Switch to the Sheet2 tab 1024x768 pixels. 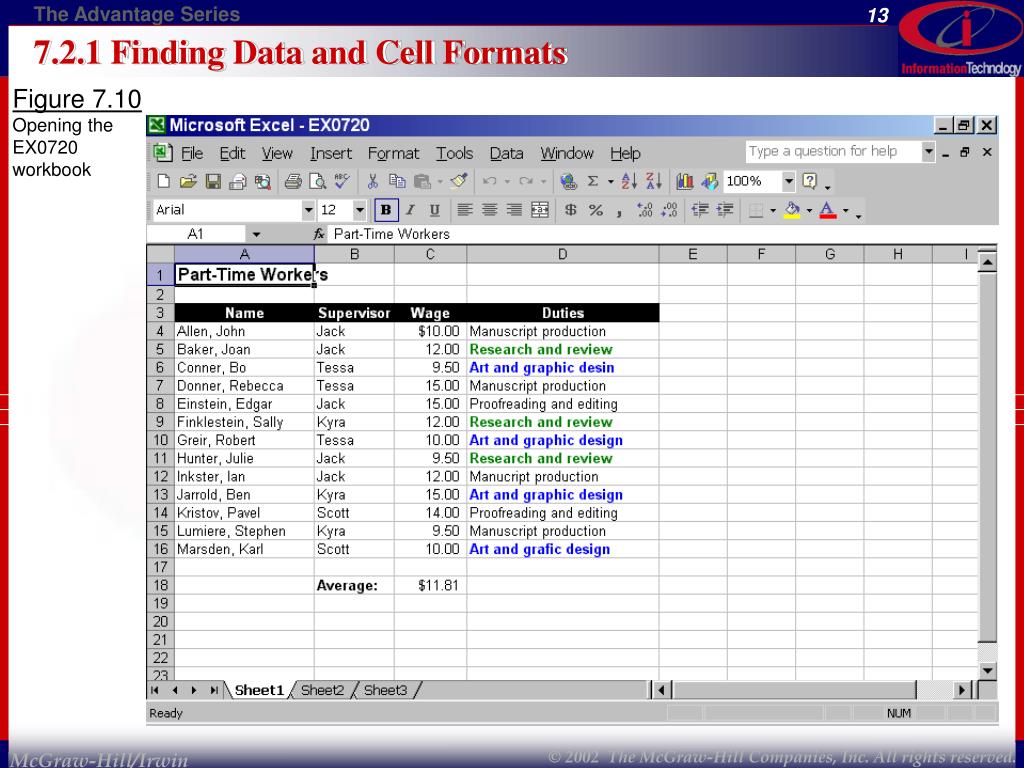323,690
